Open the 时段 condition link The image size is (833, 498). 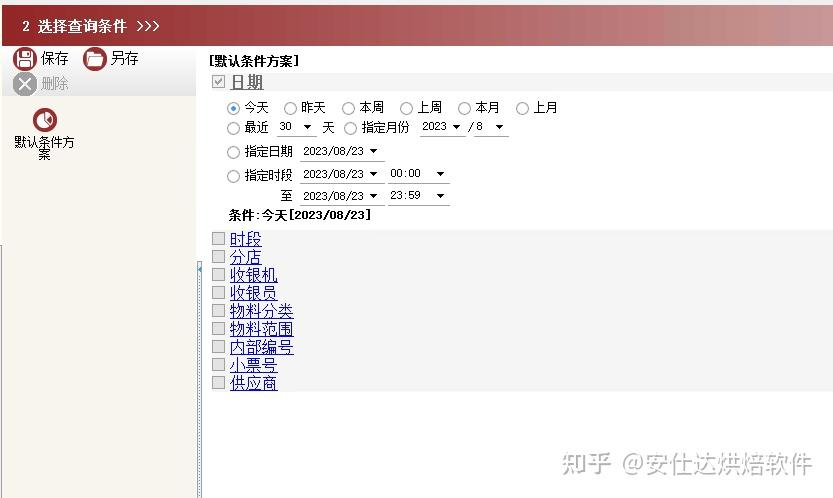(x=245, y=239)
